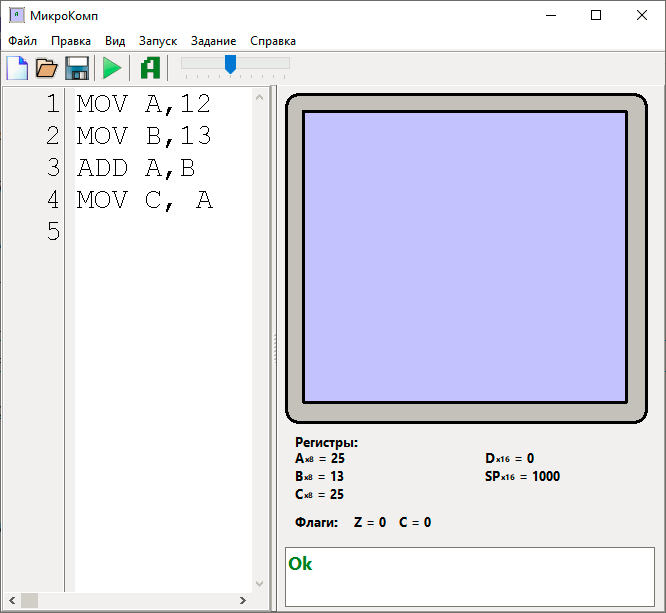The width and height of the screenshot is (666, 613).
Task: Open the Файл menu
Action: (x=22, y=41)
